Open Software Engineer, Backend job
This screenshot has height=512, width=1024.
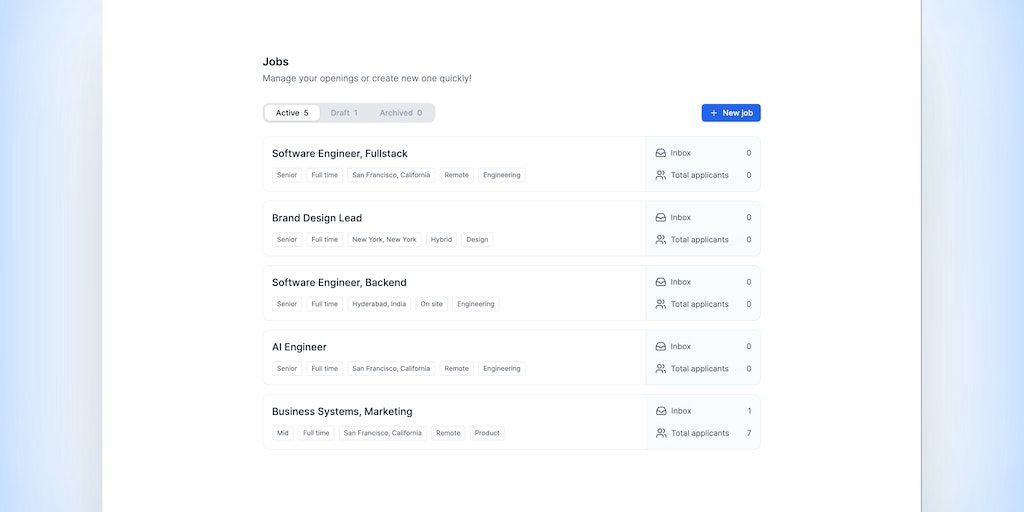pos(339,282)
